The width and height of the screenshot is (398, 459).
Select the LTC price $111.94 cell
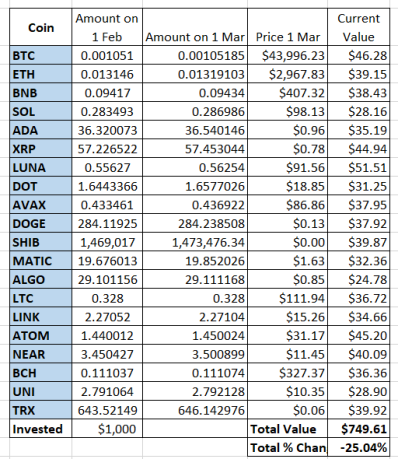[287, 298]
